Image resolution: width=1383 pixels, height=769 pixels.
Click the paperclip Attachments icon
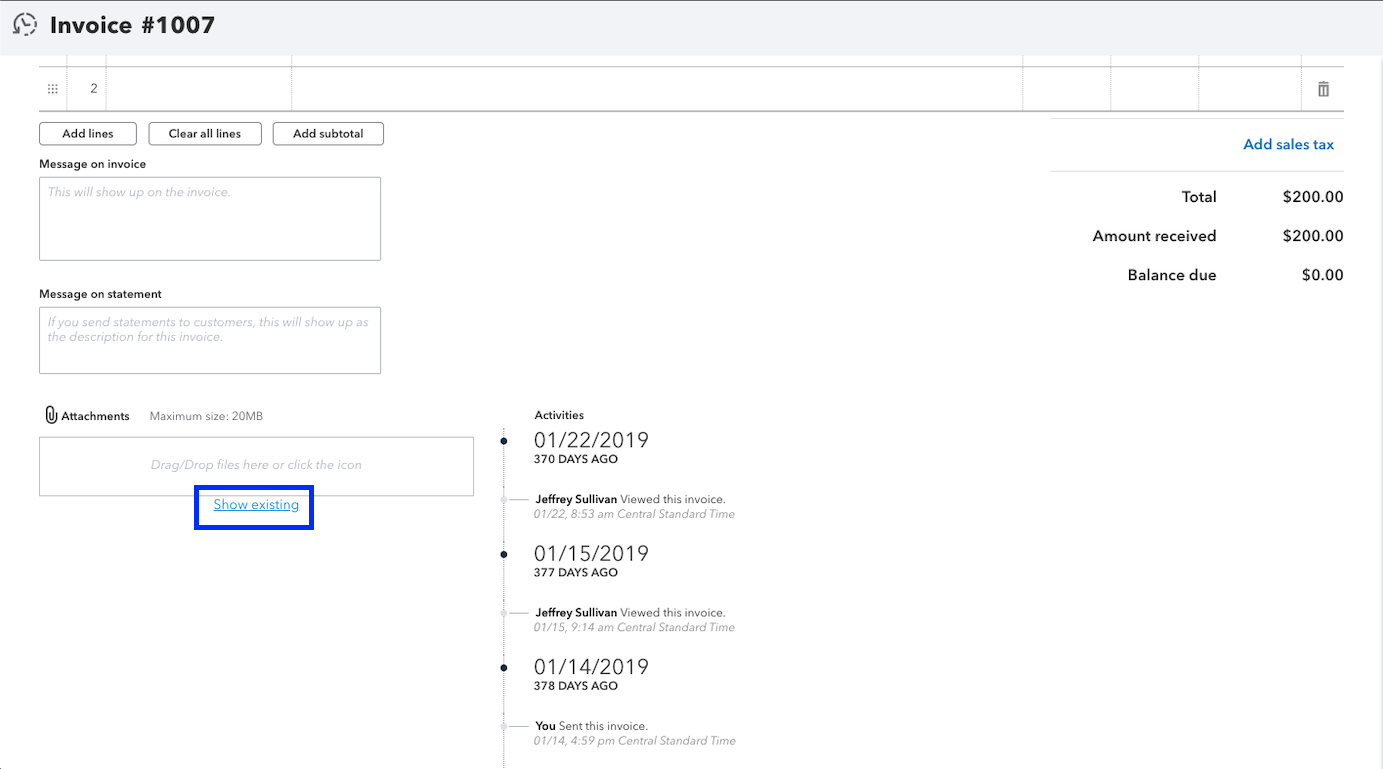(x=51, y=415)
